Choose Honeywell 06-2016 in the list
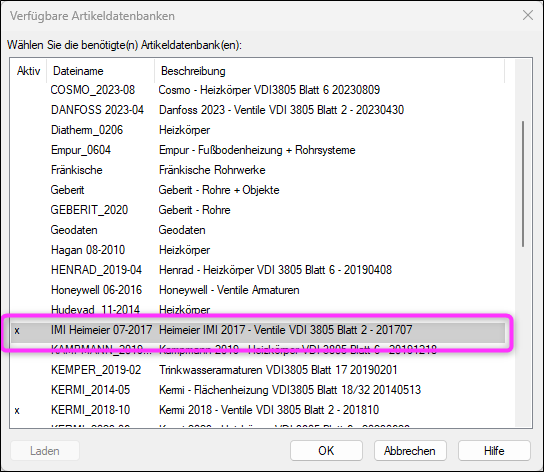544x472 pixels. 257,290
